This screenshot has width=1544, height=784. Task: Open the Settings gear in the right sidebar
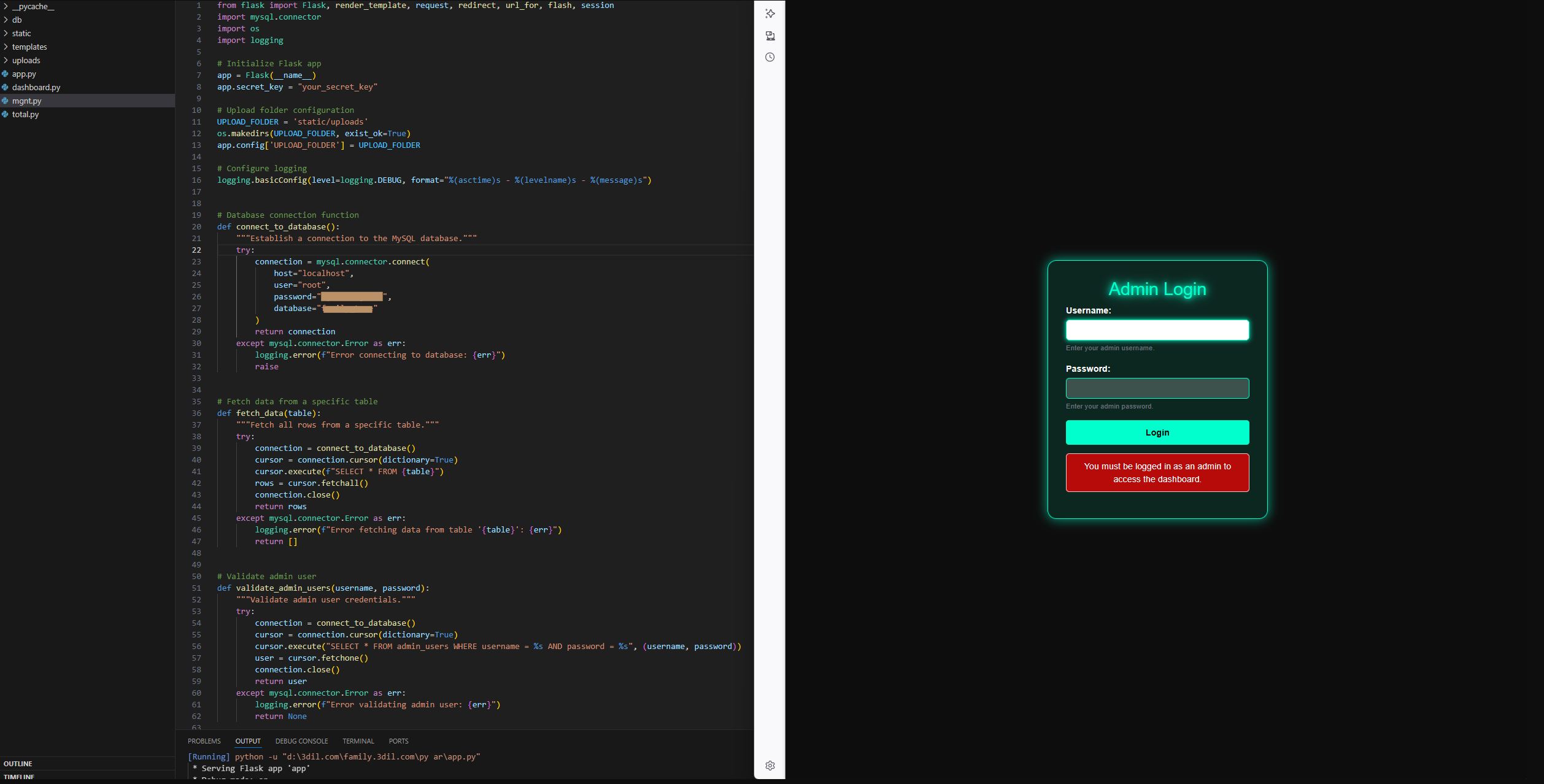tap(770, 765)
